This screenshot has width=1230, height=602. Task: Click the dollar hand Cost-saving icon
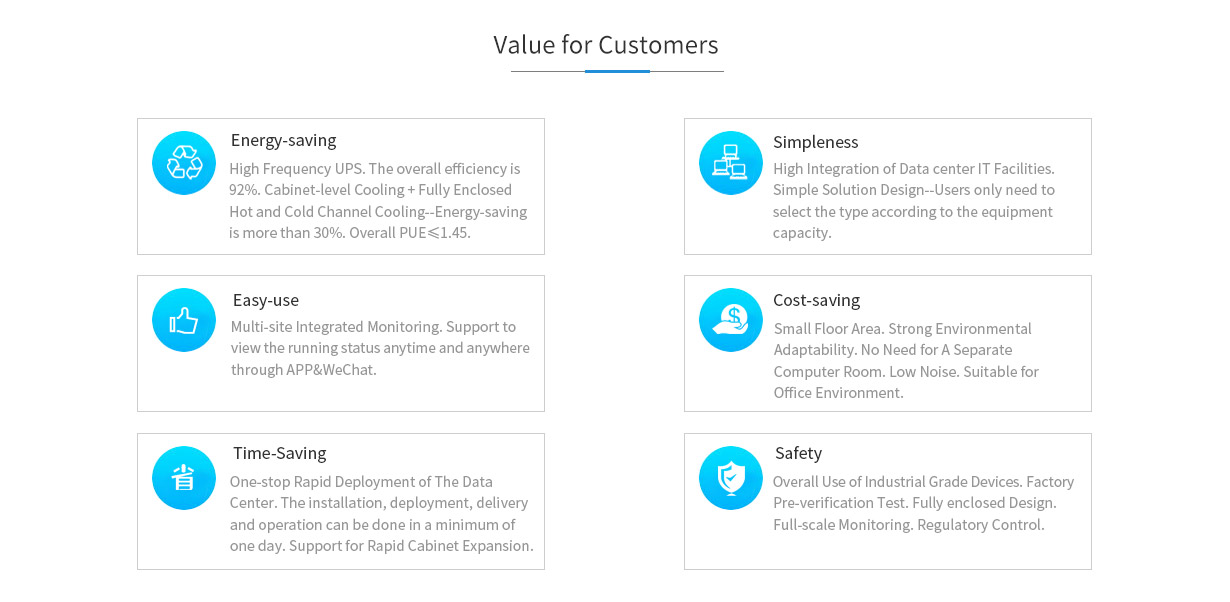(x=731, y=320)
